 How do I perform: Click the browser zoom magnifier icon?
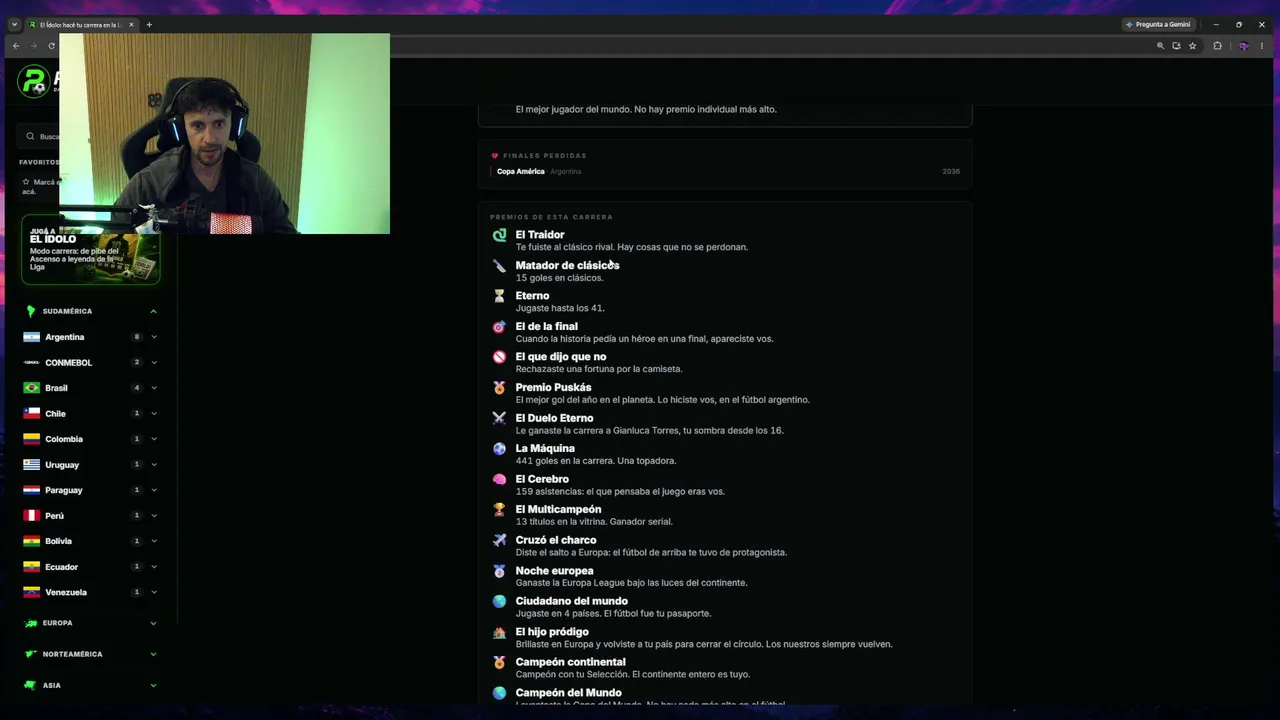point(1160,46)
